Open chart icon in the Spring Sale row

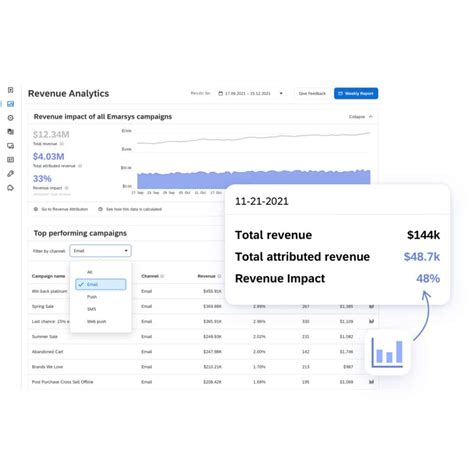[x=371, y=306]
